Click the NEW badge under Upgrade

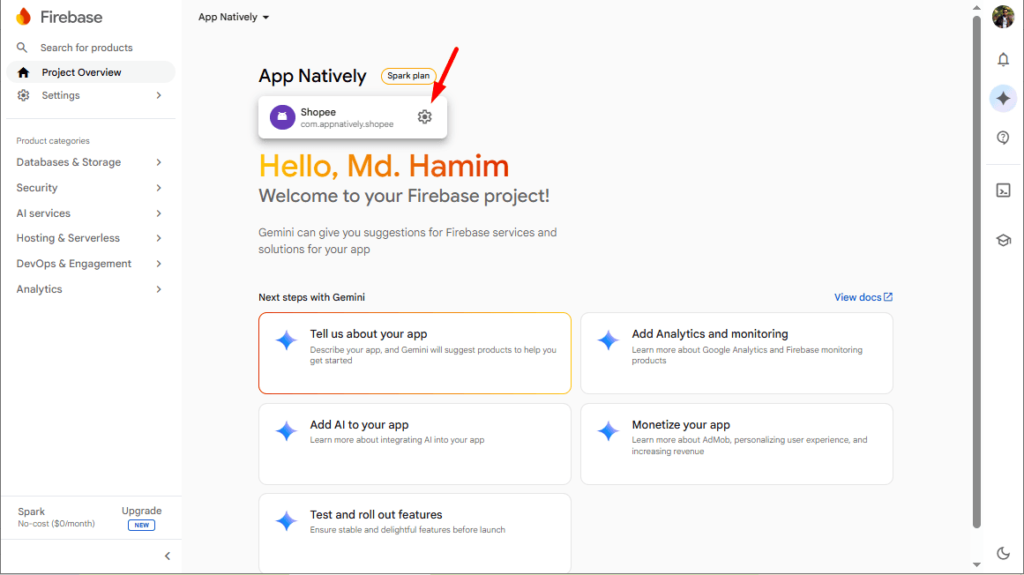coord(142,525)
